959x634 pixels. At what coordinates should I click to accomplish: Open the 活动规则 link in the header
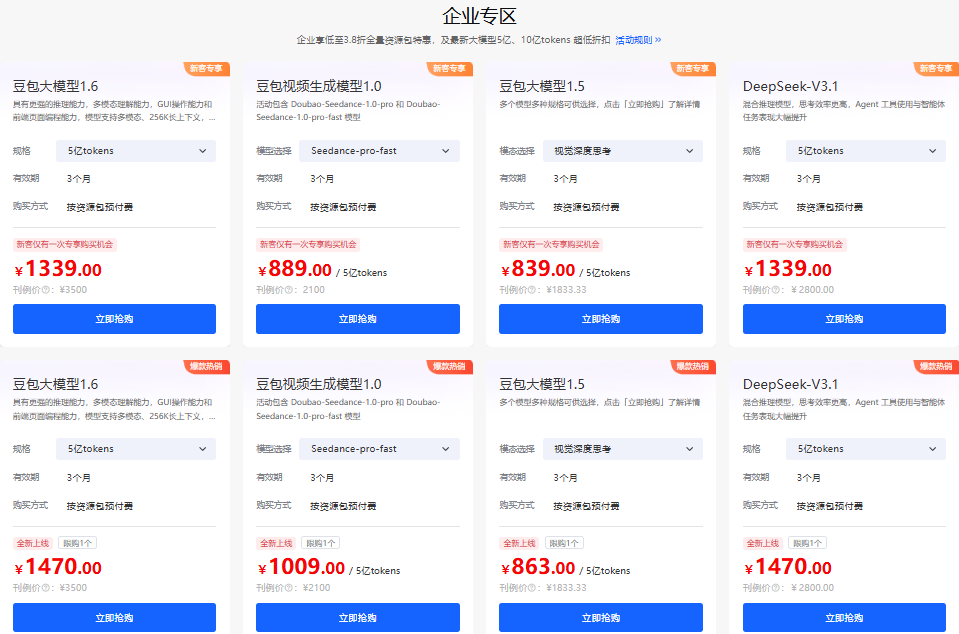coord(638,40)
